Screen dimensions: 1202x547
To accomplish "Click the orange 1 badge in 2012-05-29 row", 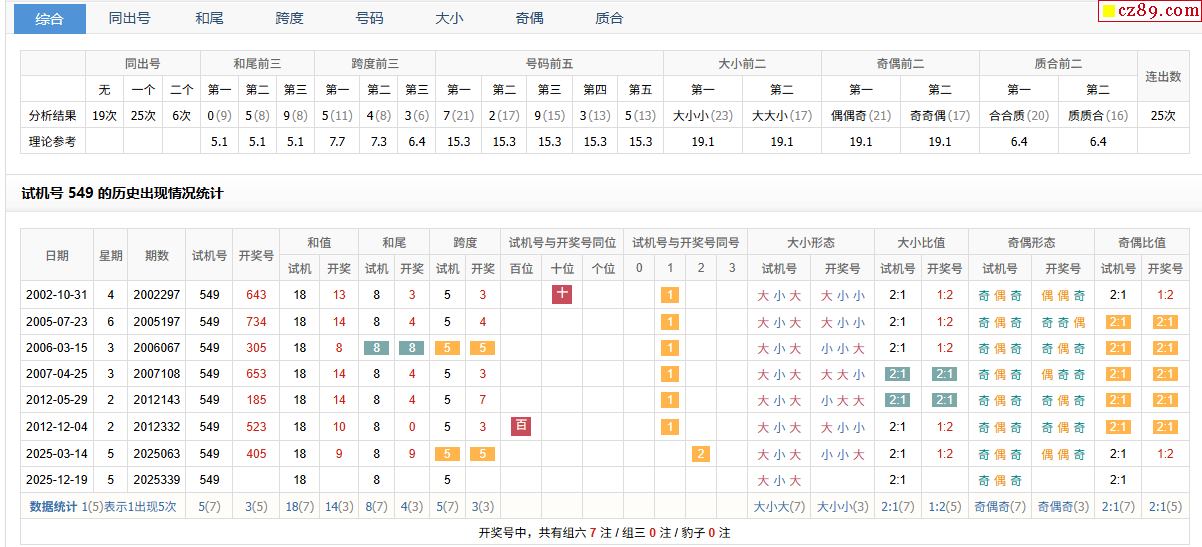I will tap(670, 400).
